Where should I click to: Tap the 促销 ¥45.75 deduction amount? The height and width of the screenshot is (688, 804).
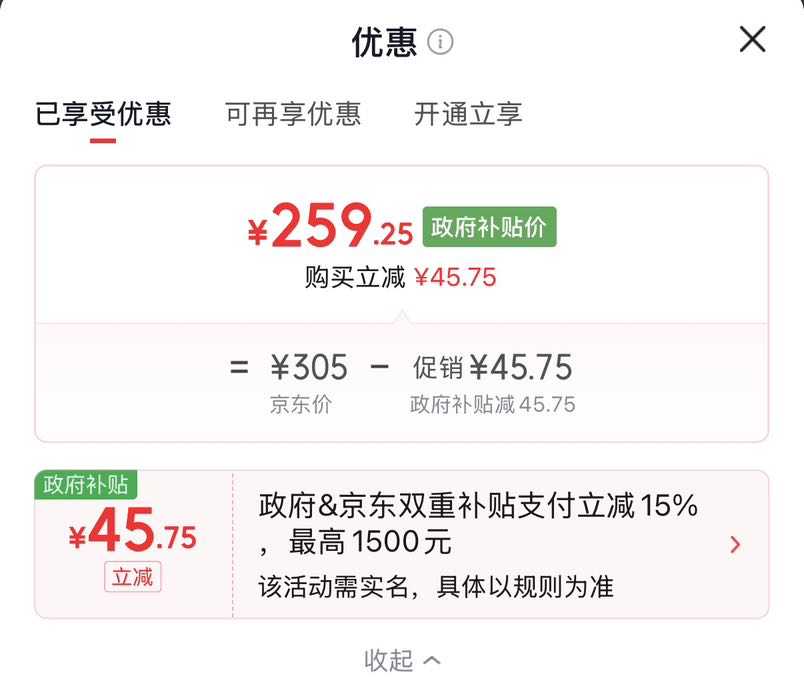492,367
